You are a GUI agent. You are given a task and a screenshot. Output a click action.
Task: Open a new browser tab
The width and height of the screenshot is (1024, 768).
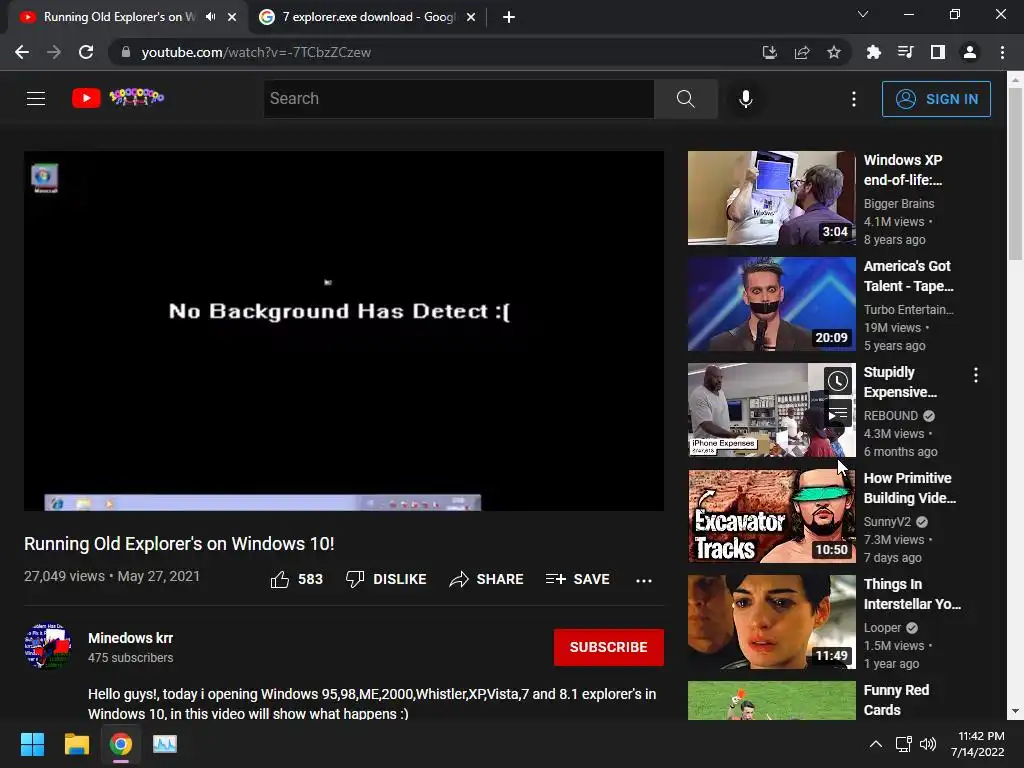pos(509,17)
